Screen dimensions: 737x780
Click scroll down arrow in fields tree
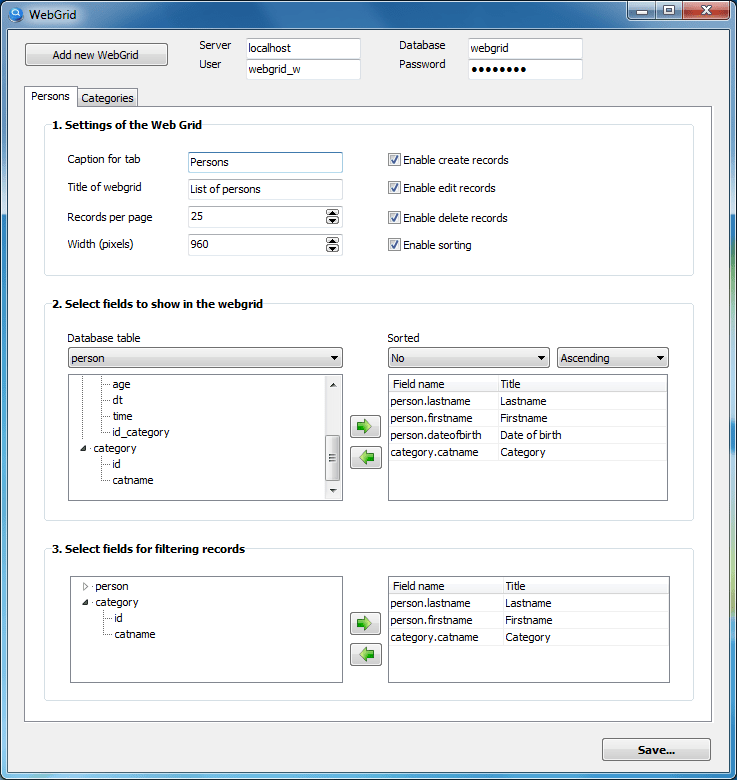tap(333, 490)
